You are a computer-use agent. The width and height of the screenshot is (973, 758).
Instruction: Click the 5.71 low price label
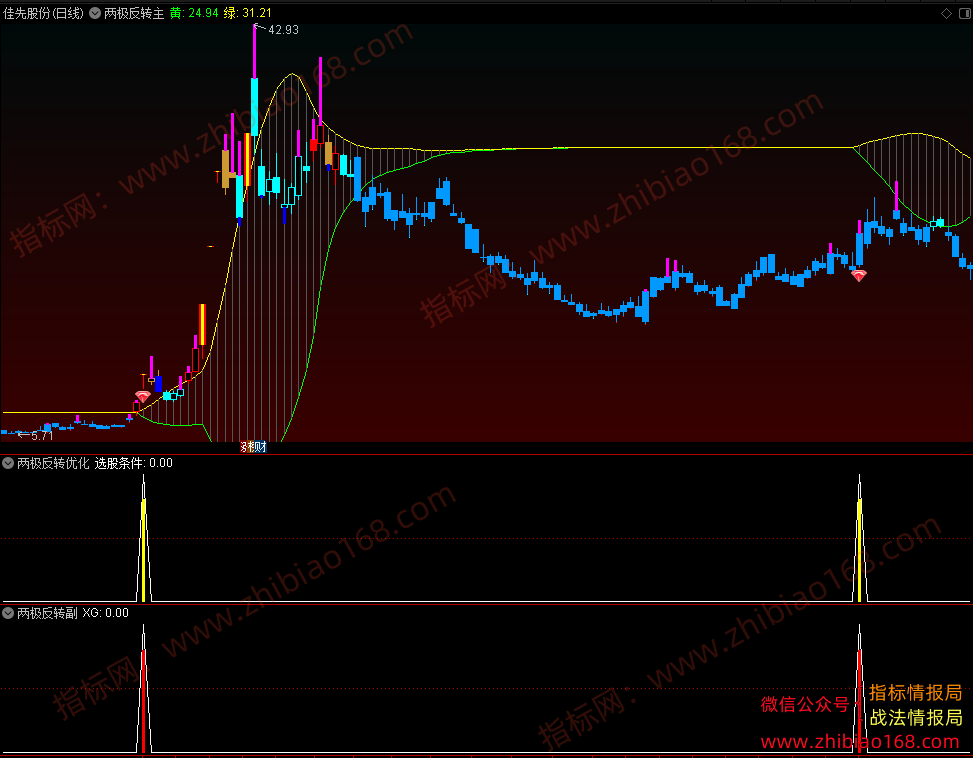(42, 436)
